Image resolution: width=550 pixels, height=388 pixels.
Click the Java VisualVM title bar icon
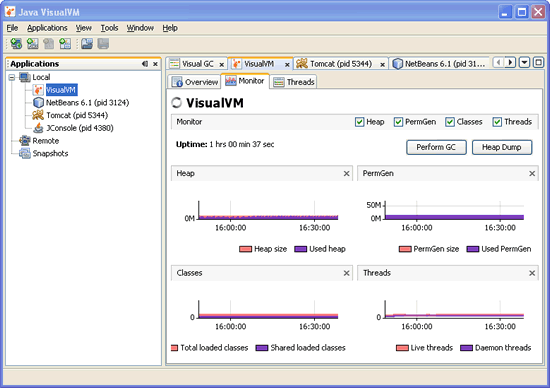10,12
